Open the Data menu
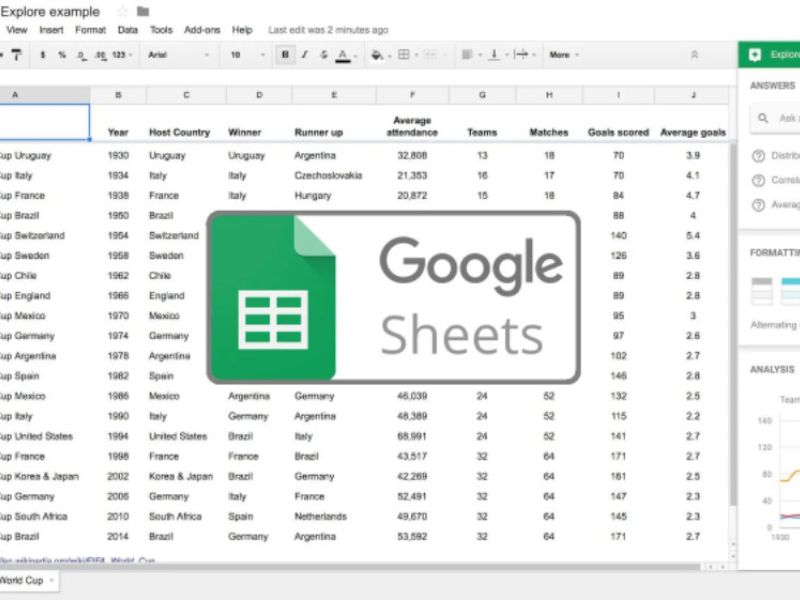The image size is (800, 600). tap(128, 30)
